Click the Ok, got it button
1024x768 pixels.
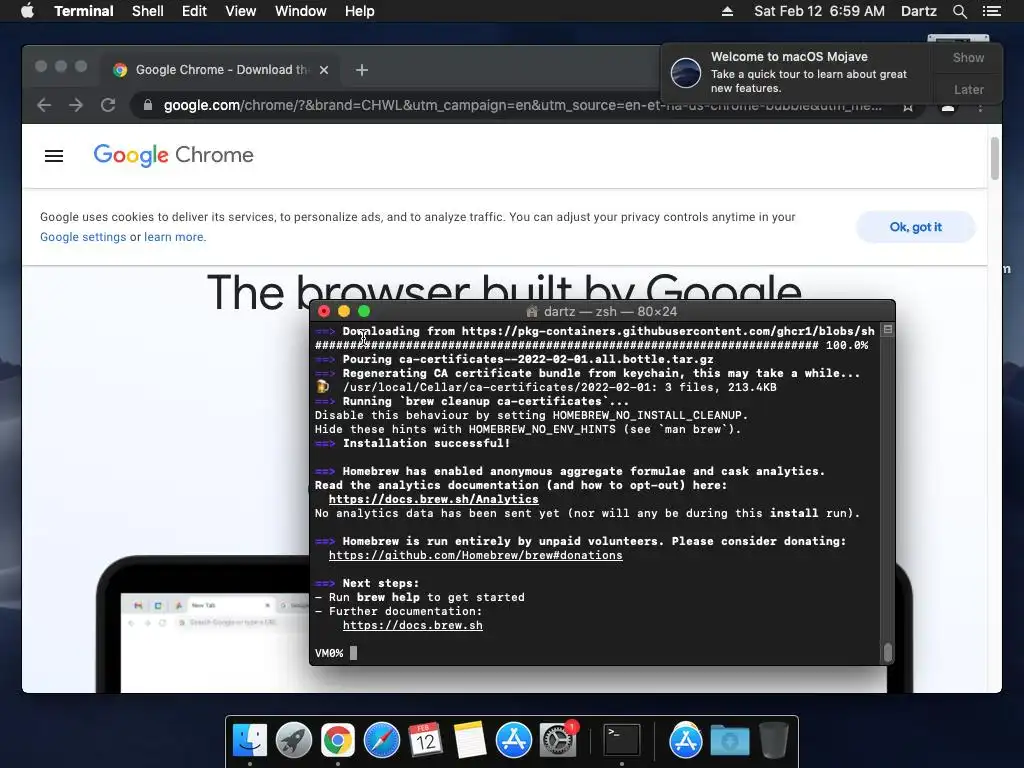click(x=916, y=227)
